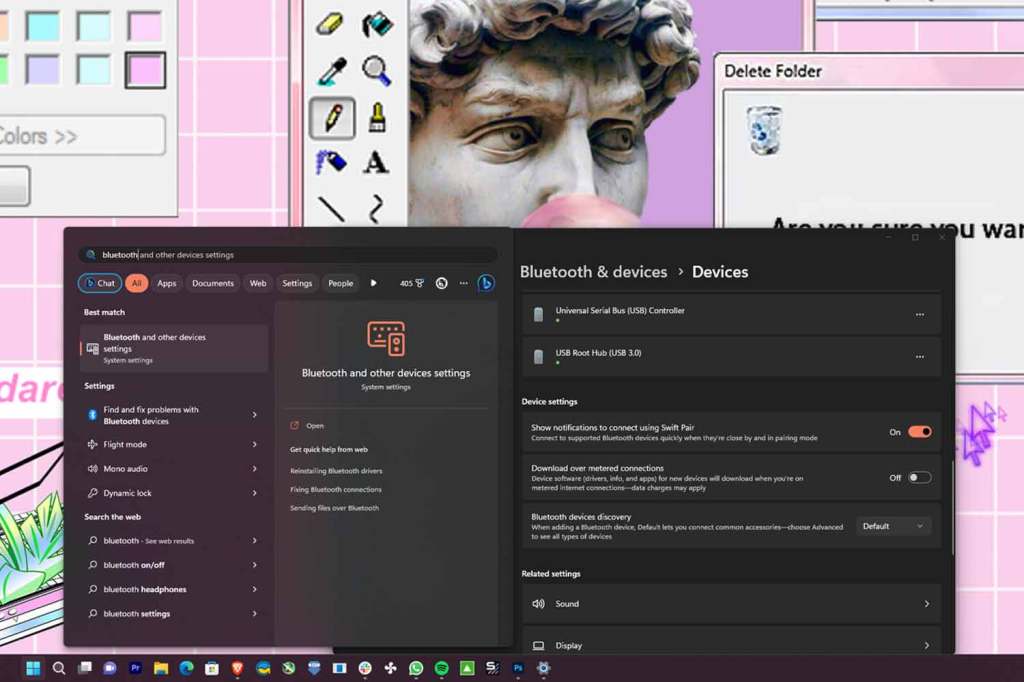The height and width of the screenshot is (682, 1024).
Task: Open the Settings gear icon on the taskbar
Action: pyautogui.click(x=543, y=668)
